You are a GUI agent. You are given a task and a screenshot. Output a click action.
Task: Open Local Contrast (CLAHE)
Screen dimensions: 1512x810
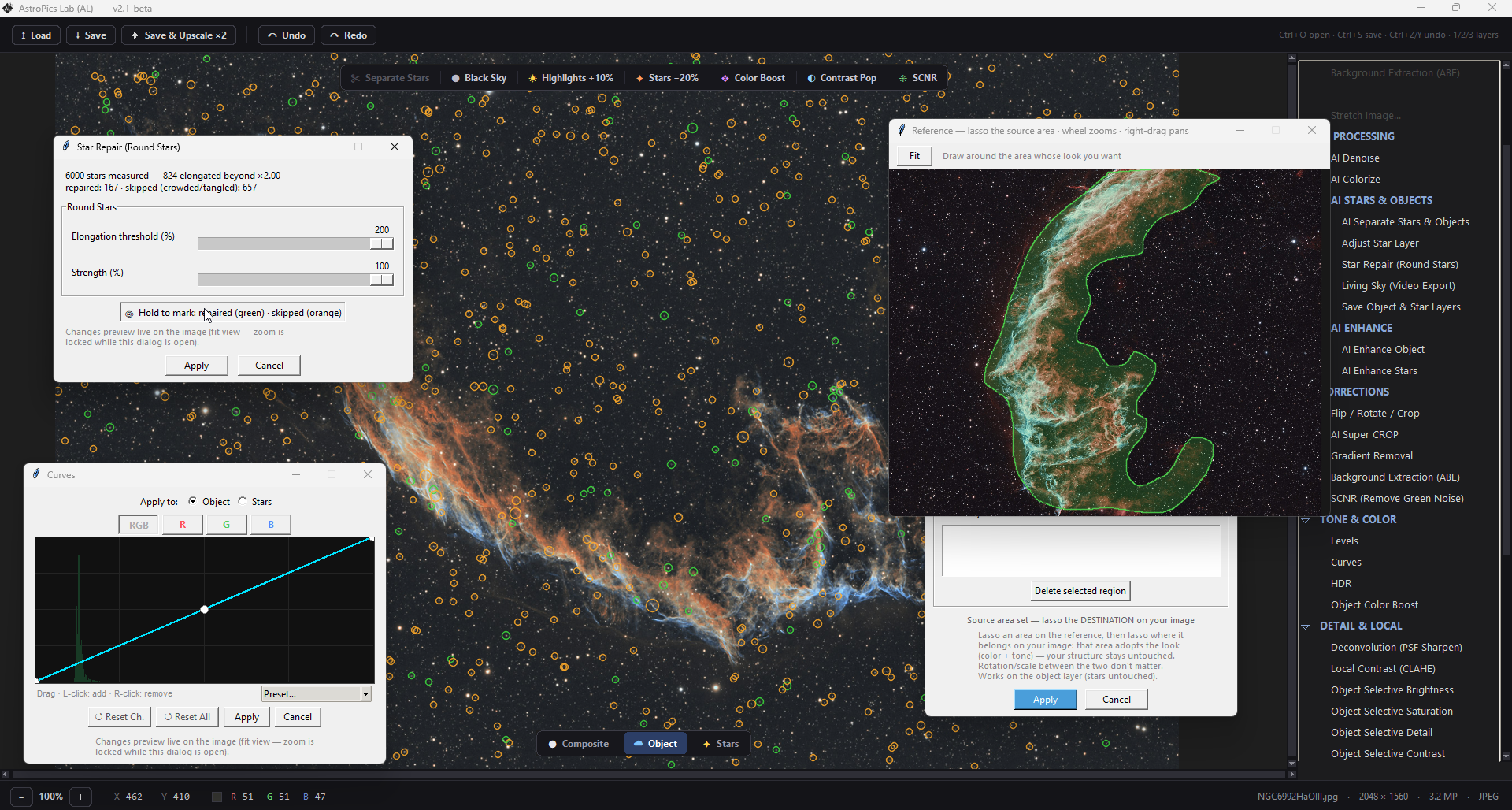(1383, 668)
